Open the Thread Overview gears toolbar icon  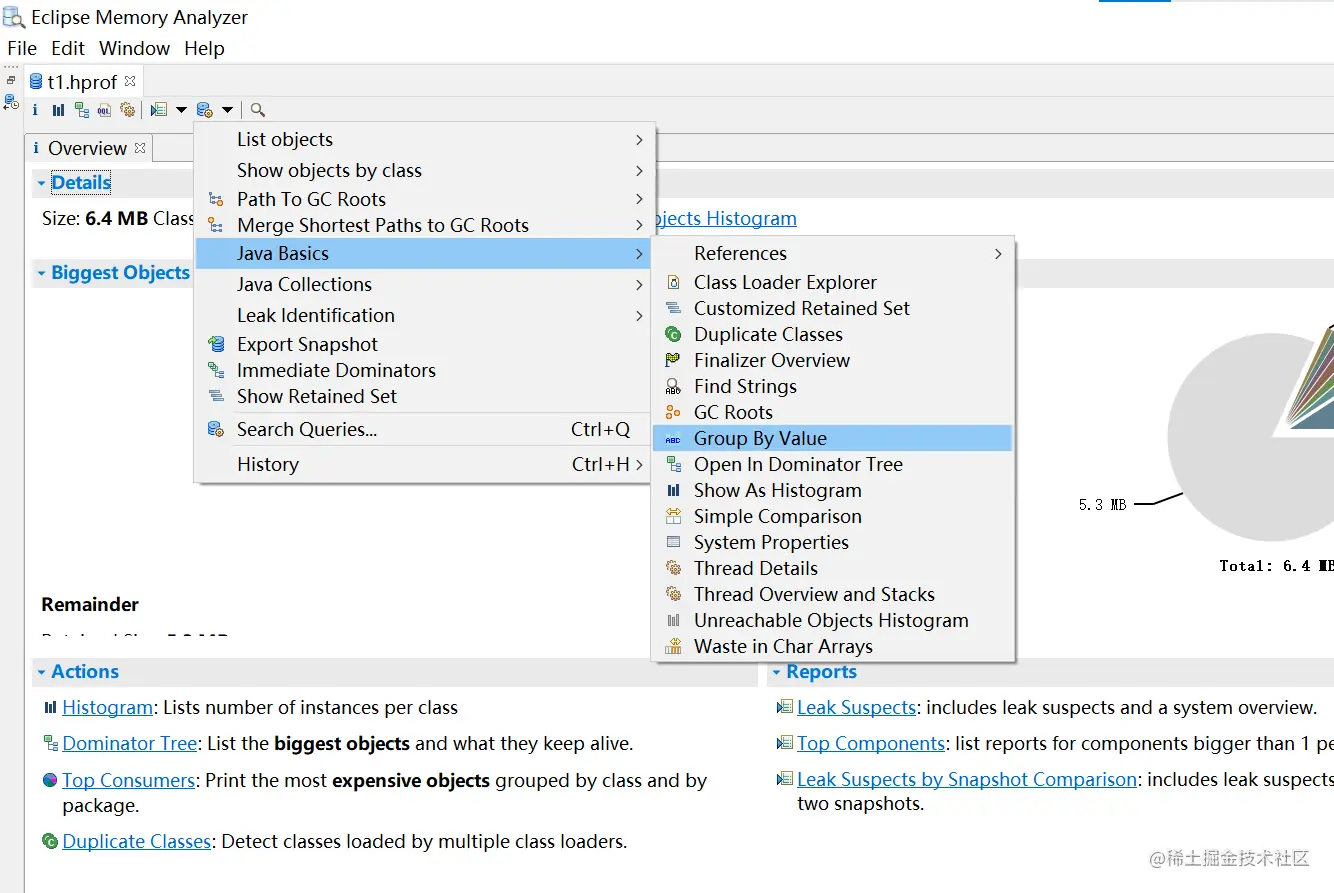pos(127,110)
